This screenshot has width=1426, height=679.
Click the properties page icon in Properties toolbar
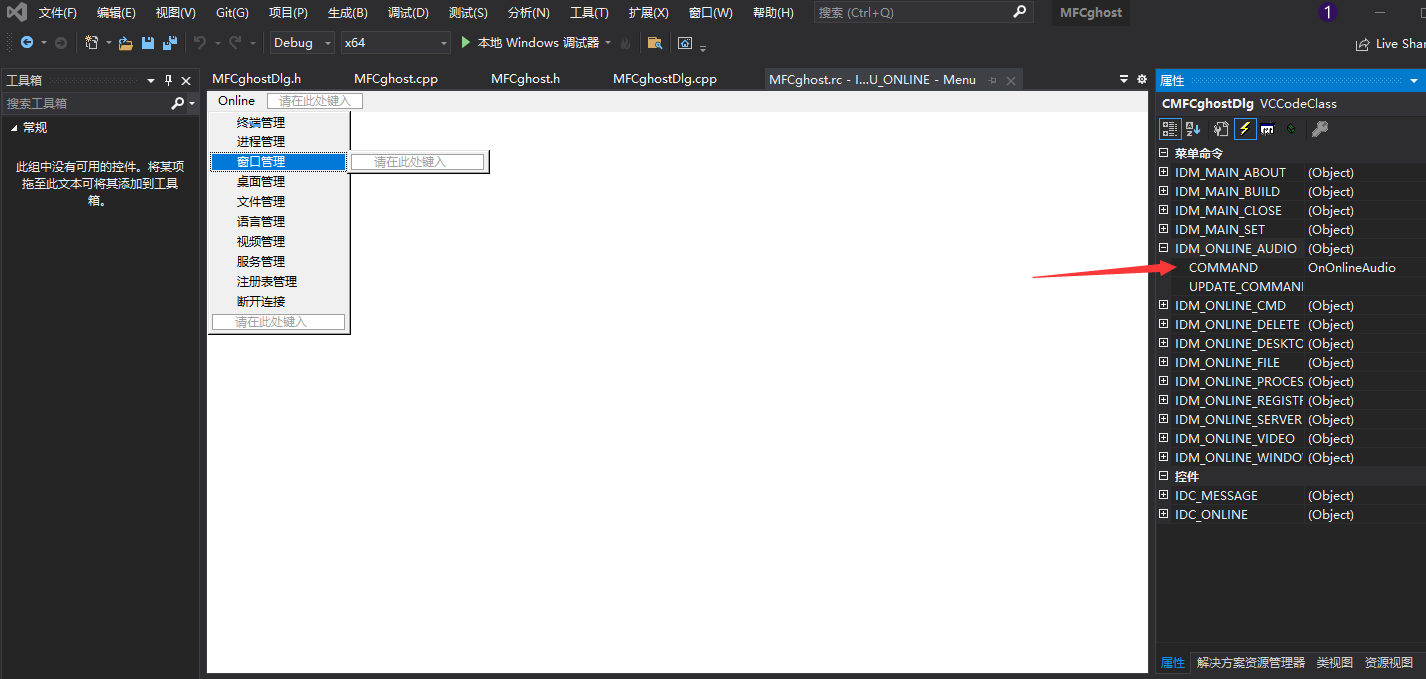coord(1221,129)
